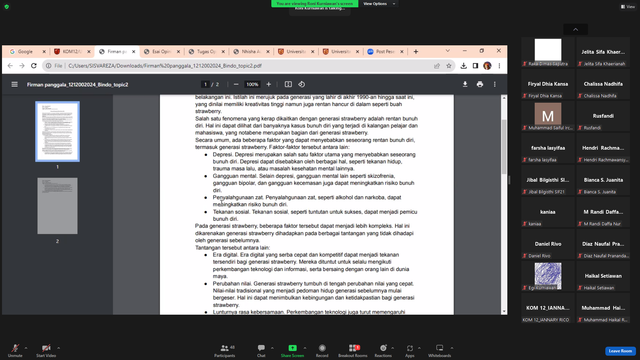This screenshot has height=360, width=640.
Task: Click the share page icon in address bar
Action: (437, 66)
